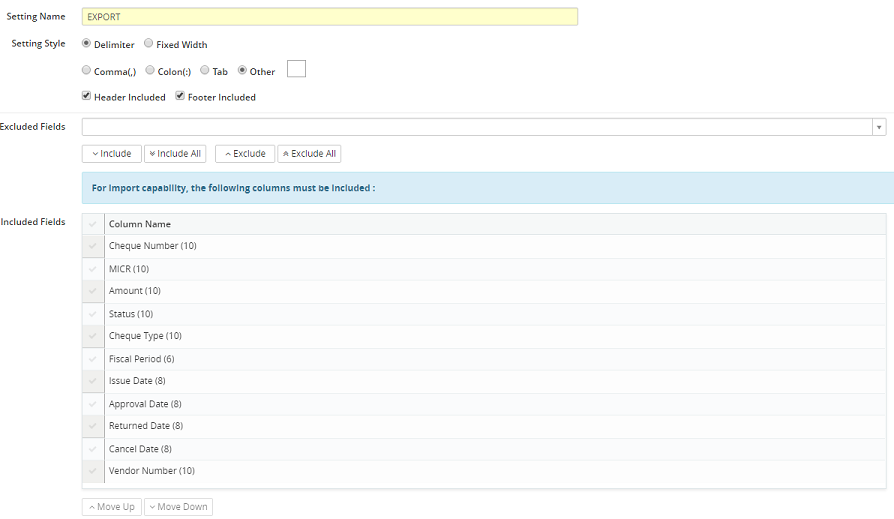Click the Other delimiter text box
The height and width of the screenshot is (519, 894).
(x=296, y=69)
